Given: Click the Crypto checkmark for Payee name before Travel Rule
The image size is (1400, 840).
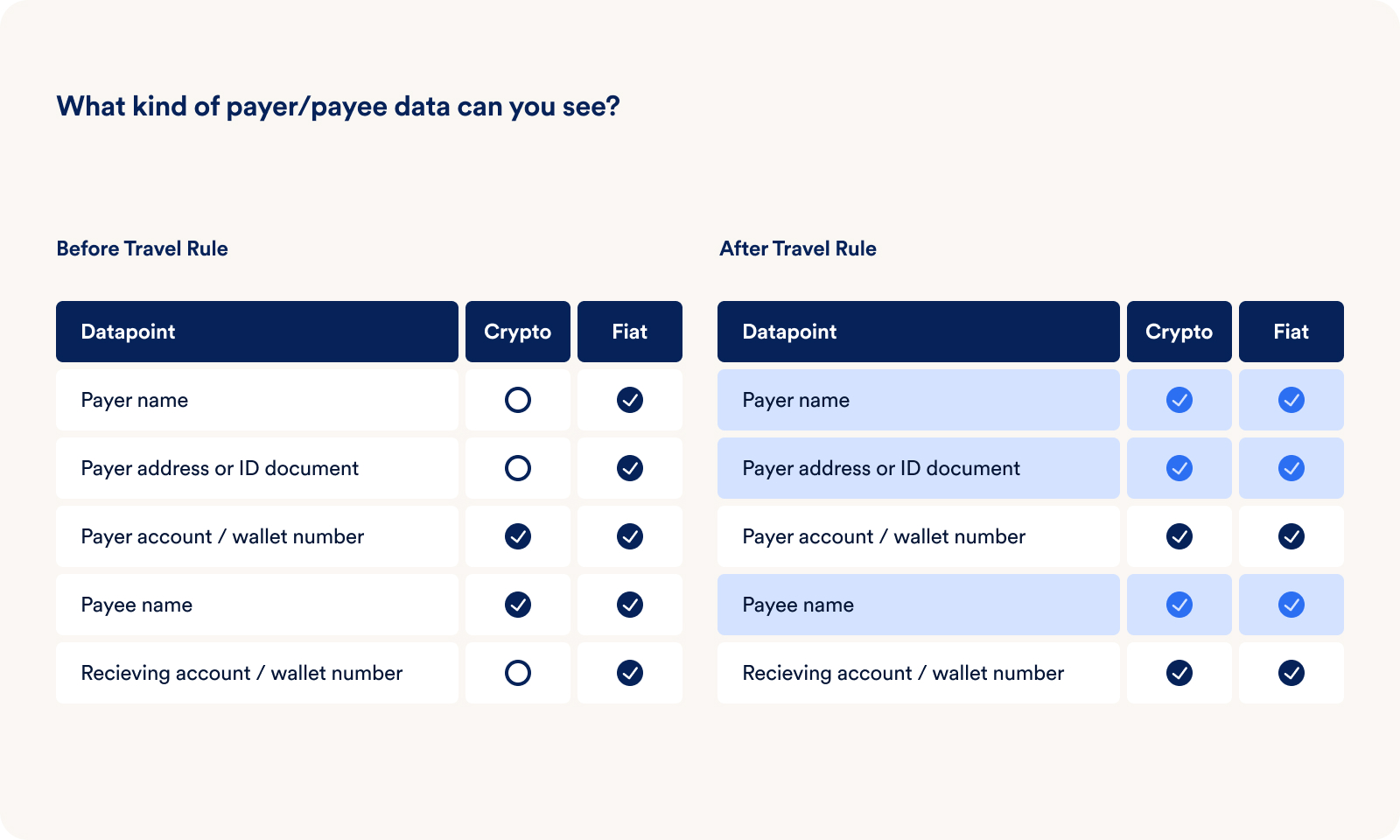Looking at the screenshot, I should pyautogui.click(x=517, y=605).
